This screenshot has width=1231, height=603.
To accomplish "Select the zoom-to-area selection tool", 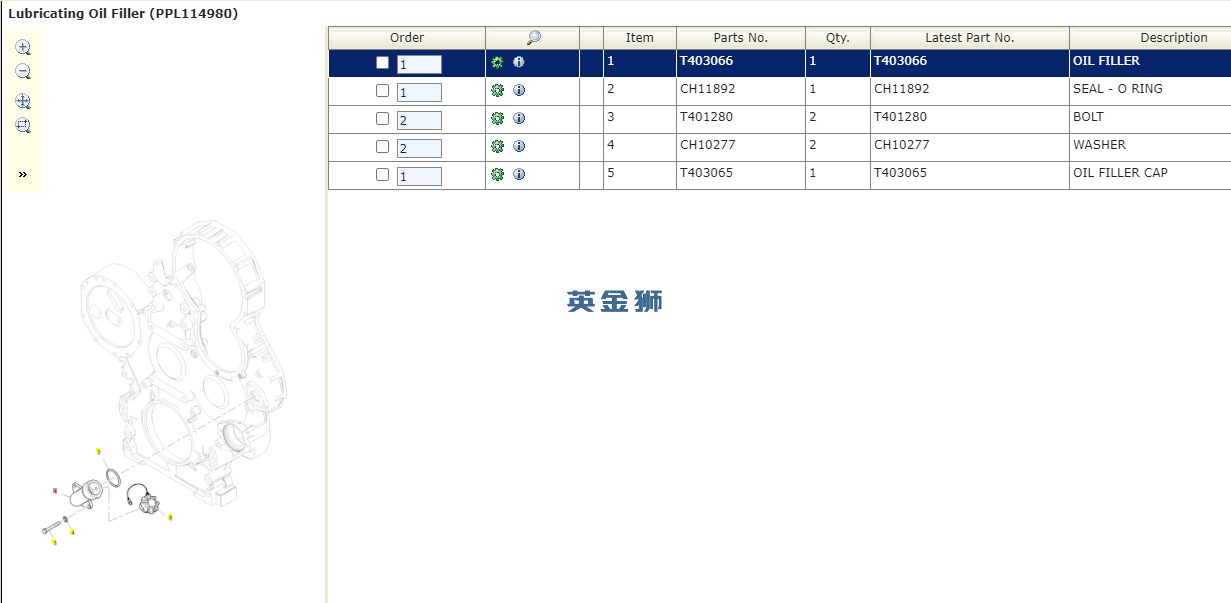I will (23, 126).
